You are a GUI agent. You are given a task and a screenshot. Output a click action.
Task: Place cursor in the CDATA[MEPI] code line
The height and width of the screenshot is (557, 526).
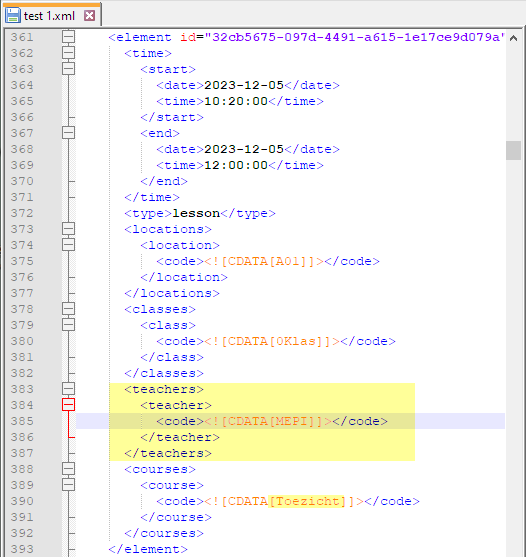(290, 421)
